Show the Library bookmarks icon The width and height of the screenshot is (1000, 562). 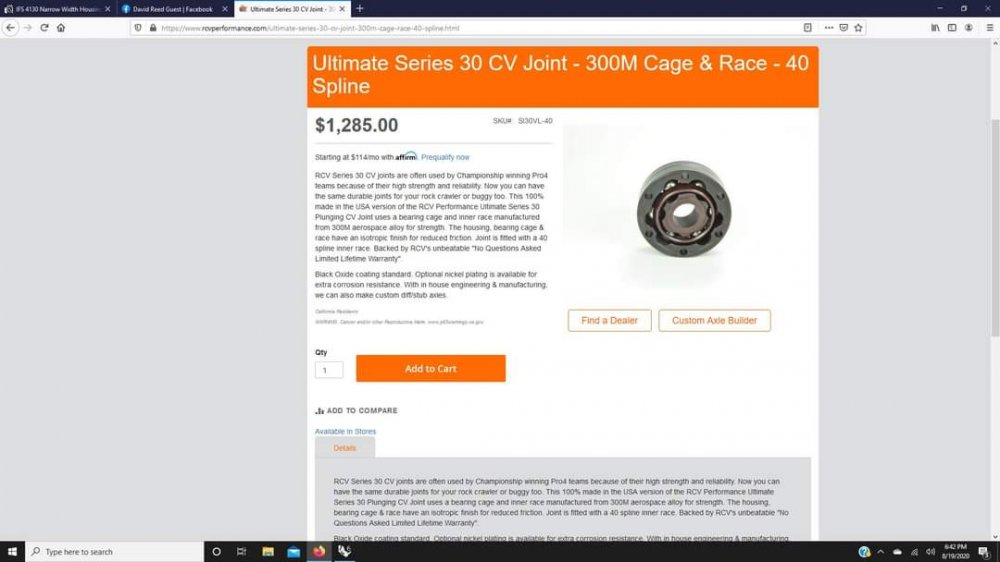tap(935, 28)
